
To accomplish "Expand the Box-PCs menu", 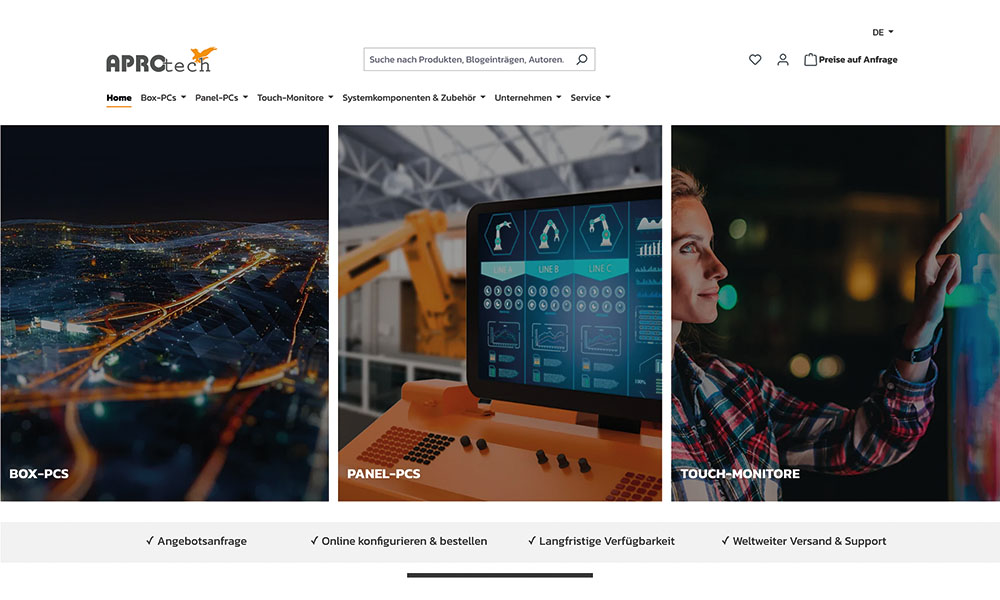I will pyautogui.click(x=159, y=97).
